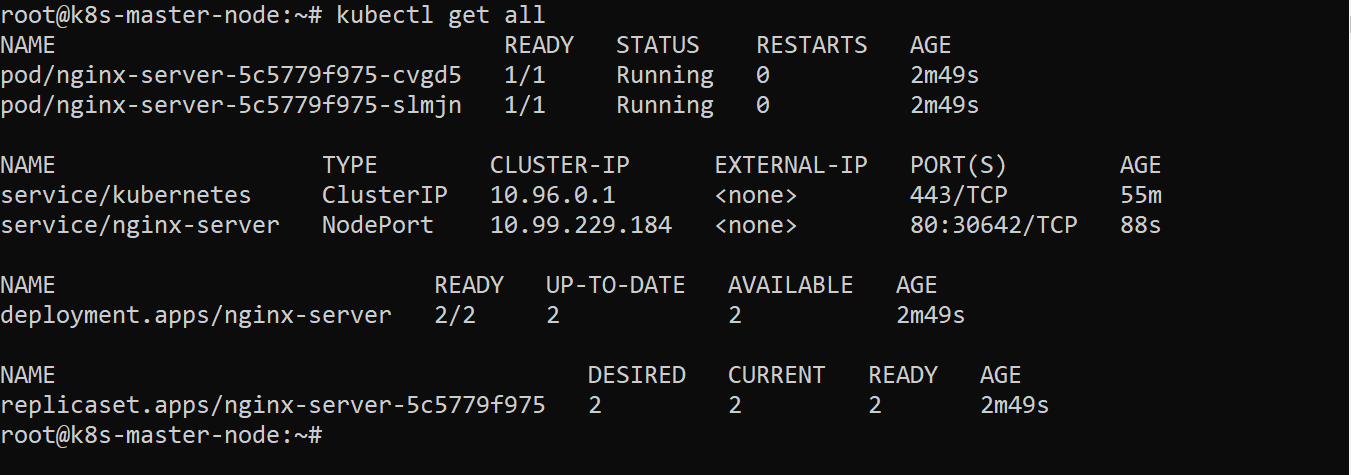Click pod name ending in cvgd5
The width and height of the screenshot is (1351, 475).
(x=231, y=75)
